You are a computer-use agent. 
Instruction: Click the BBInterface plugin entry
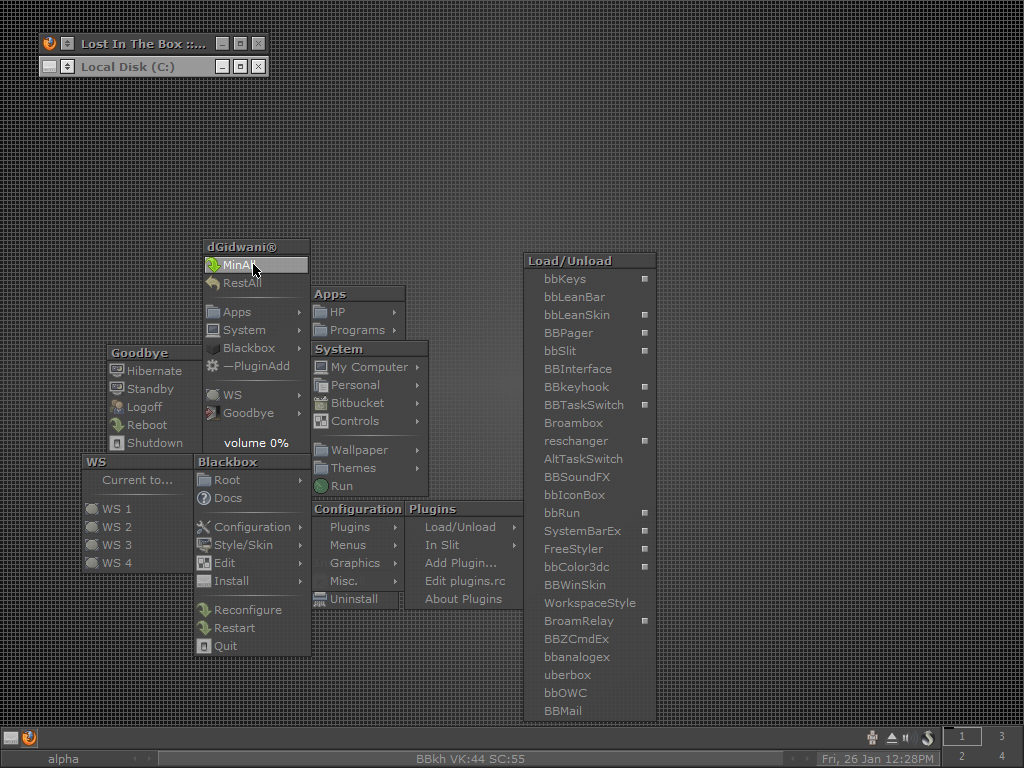[x=590, y=369]
